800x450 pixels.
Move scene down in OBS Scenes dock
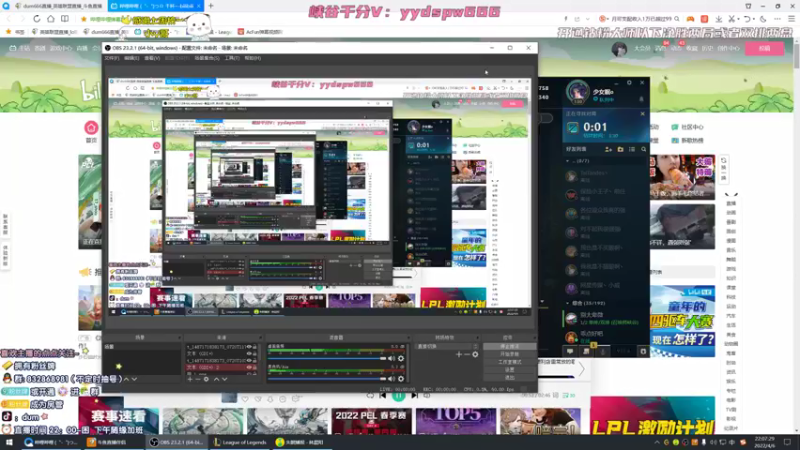(x=134, y=379)
